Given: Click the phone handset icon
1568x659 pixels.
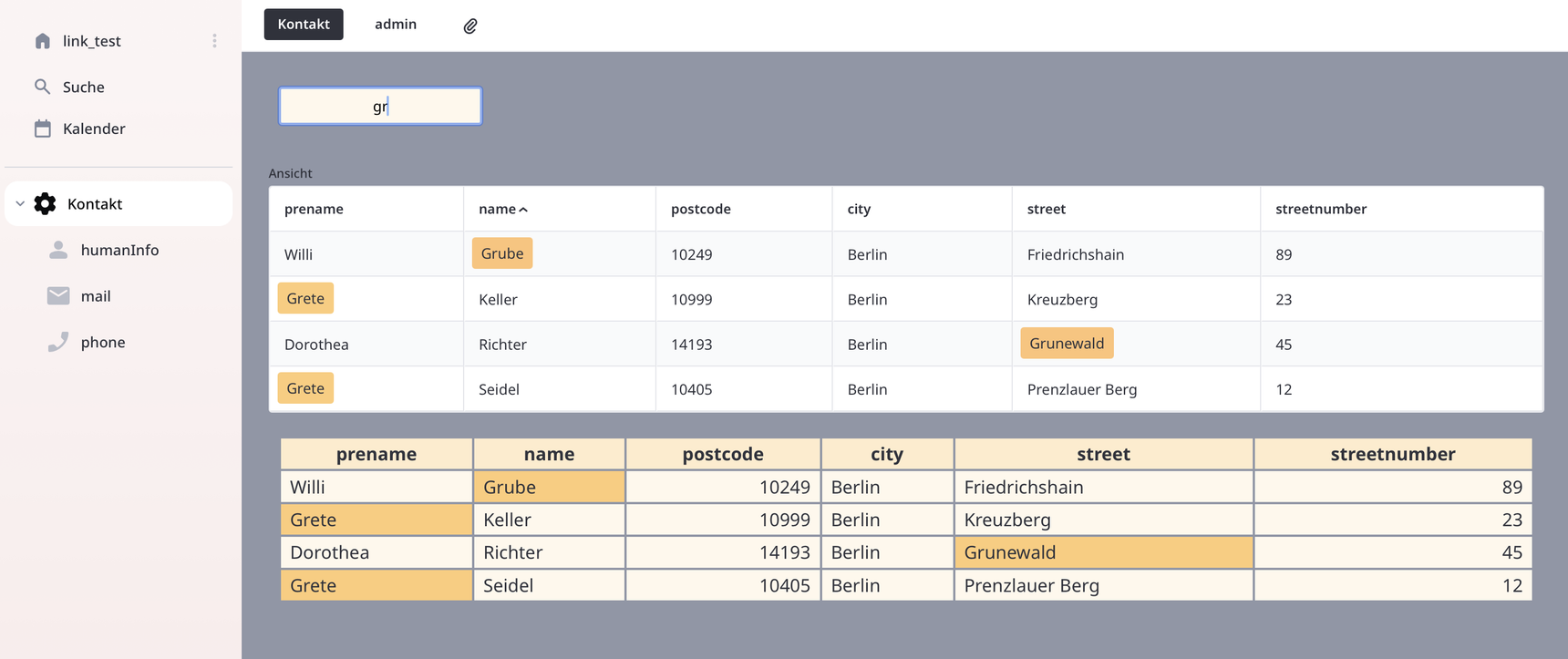Looking at the screenshot, I should (x=58, y=342).
